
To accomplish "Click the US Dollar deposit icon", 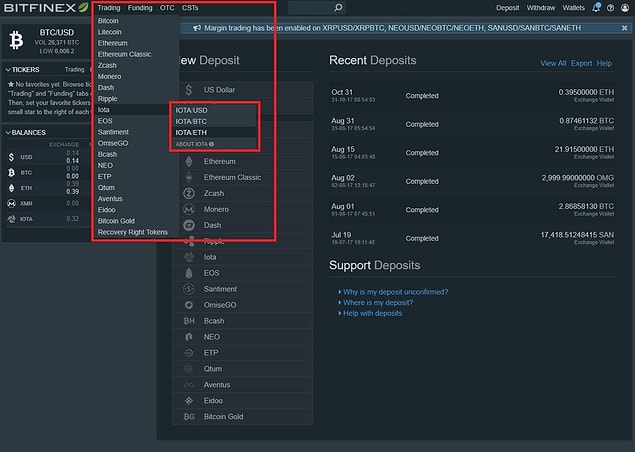I will pos(189,90).
